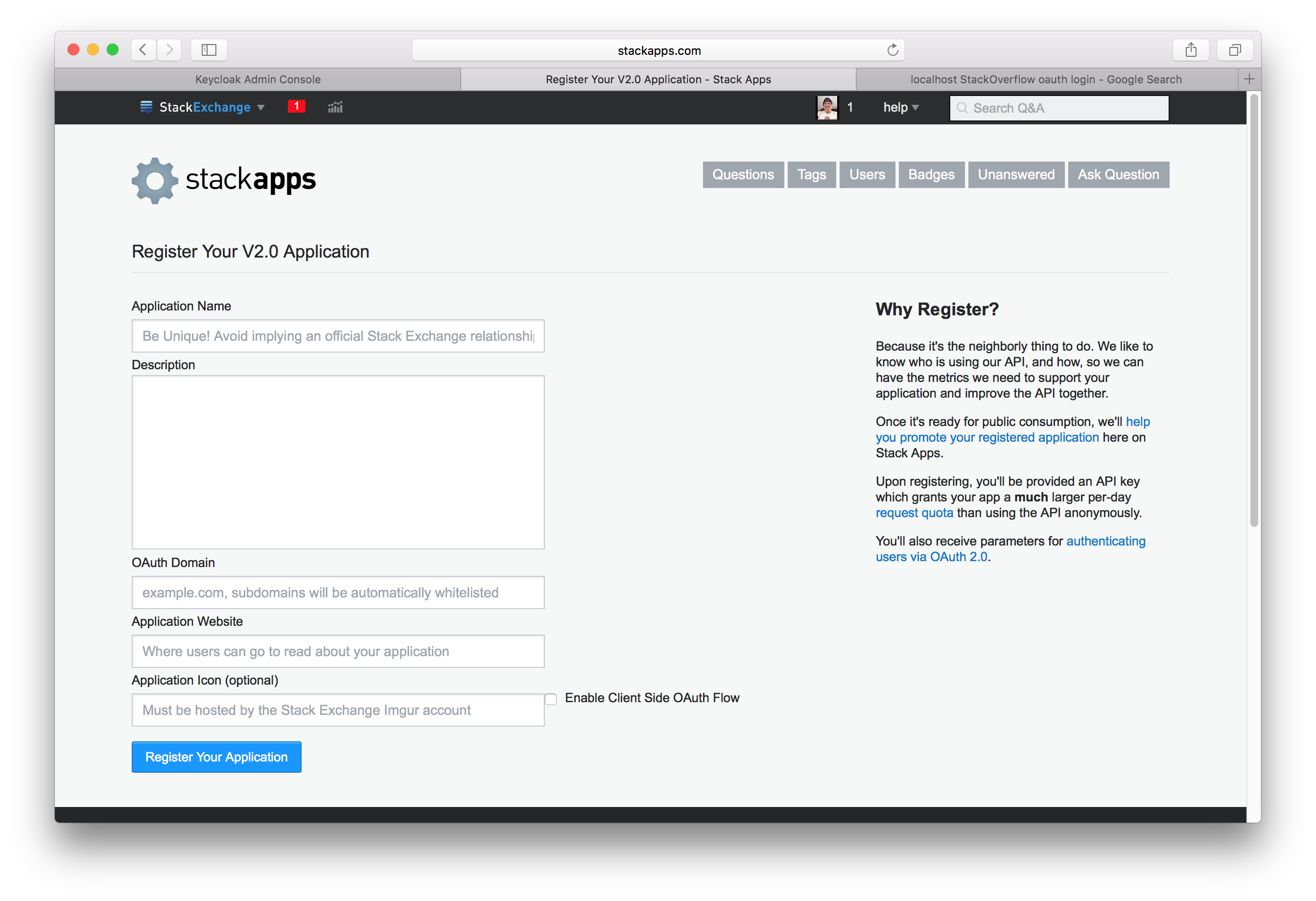This screenshot has height=901, width=1316.
Task: Check the Client Side OAuth Flow setting
Action: point(553,698)
